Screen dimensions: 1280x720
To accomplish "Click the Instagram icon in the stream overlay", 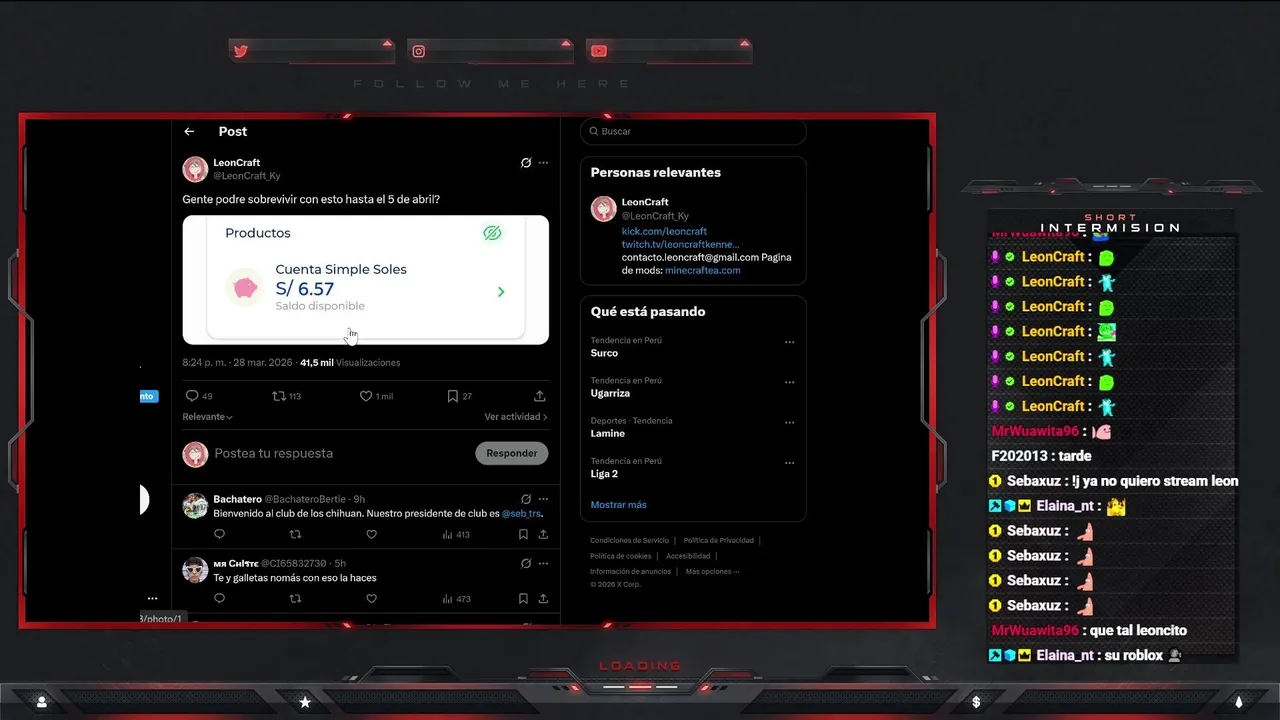I will coord(419,51).
